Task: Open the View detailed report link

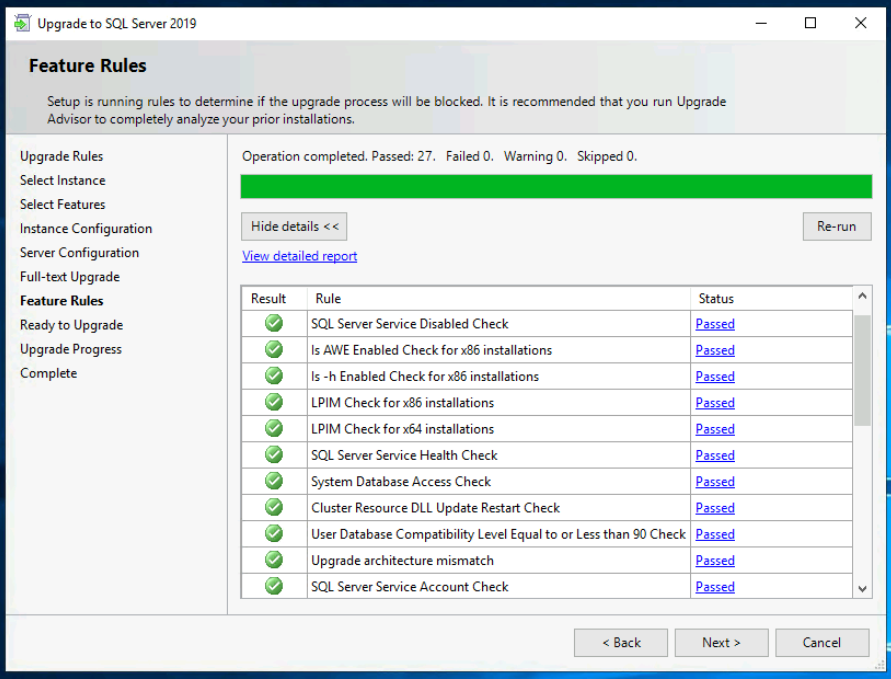Action: [x=299, y=256]
